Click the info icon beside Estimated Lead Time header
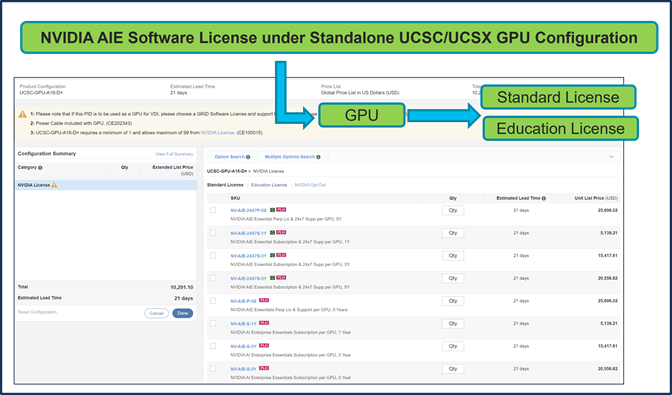This screenshot has height=395, width=672. (x=544, y=198)
